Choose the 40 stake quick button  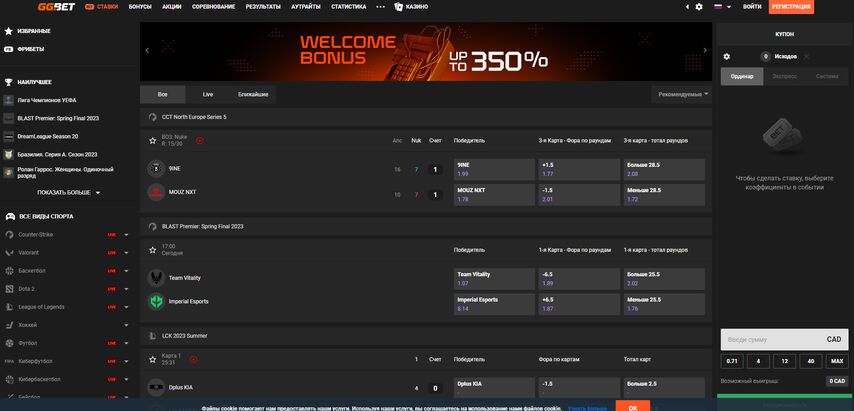point(811,361)
